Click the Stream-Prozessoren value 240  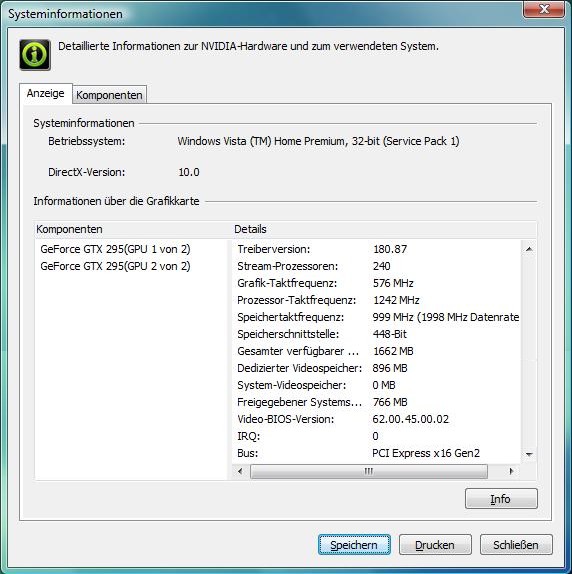click(381, 266)
